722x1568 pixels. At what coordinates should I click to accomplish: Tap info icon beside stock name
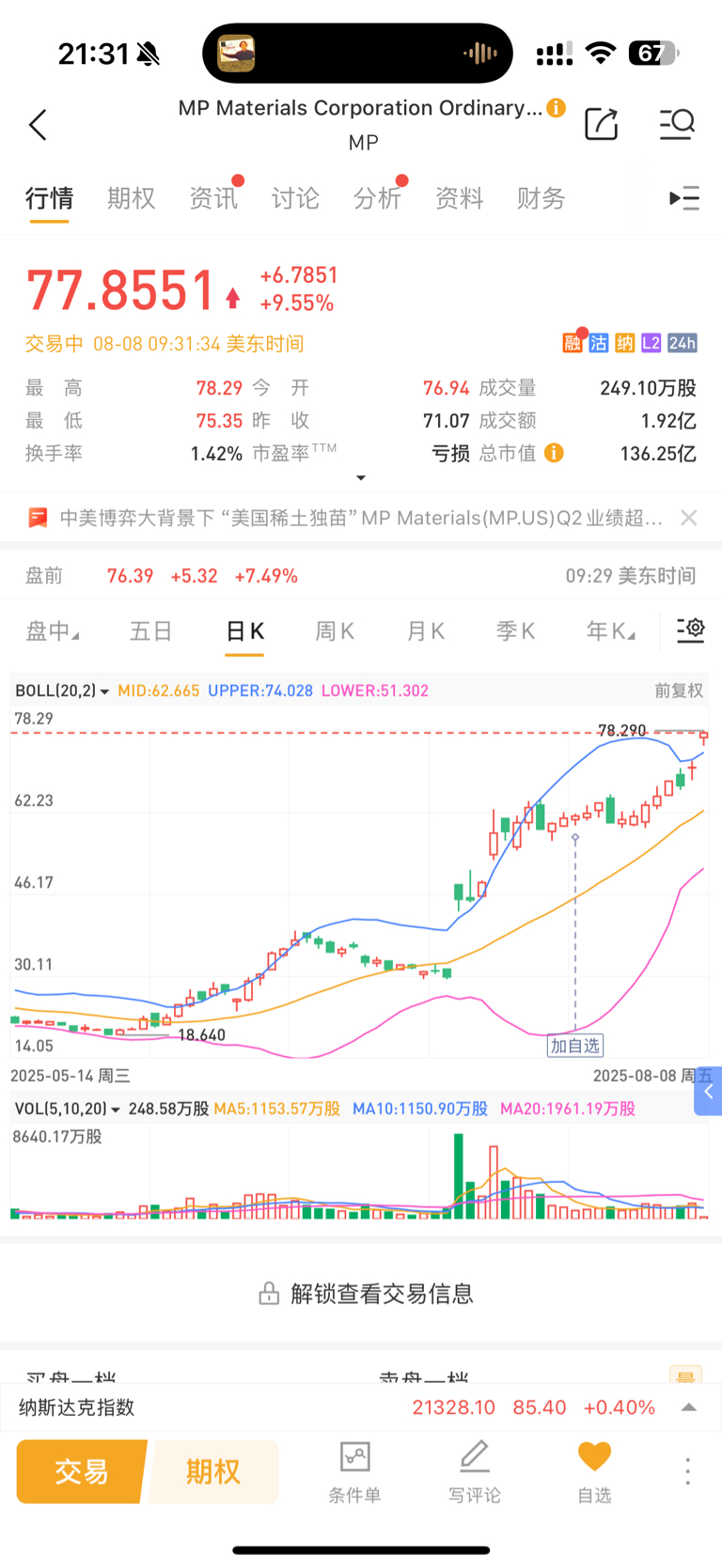557,108
